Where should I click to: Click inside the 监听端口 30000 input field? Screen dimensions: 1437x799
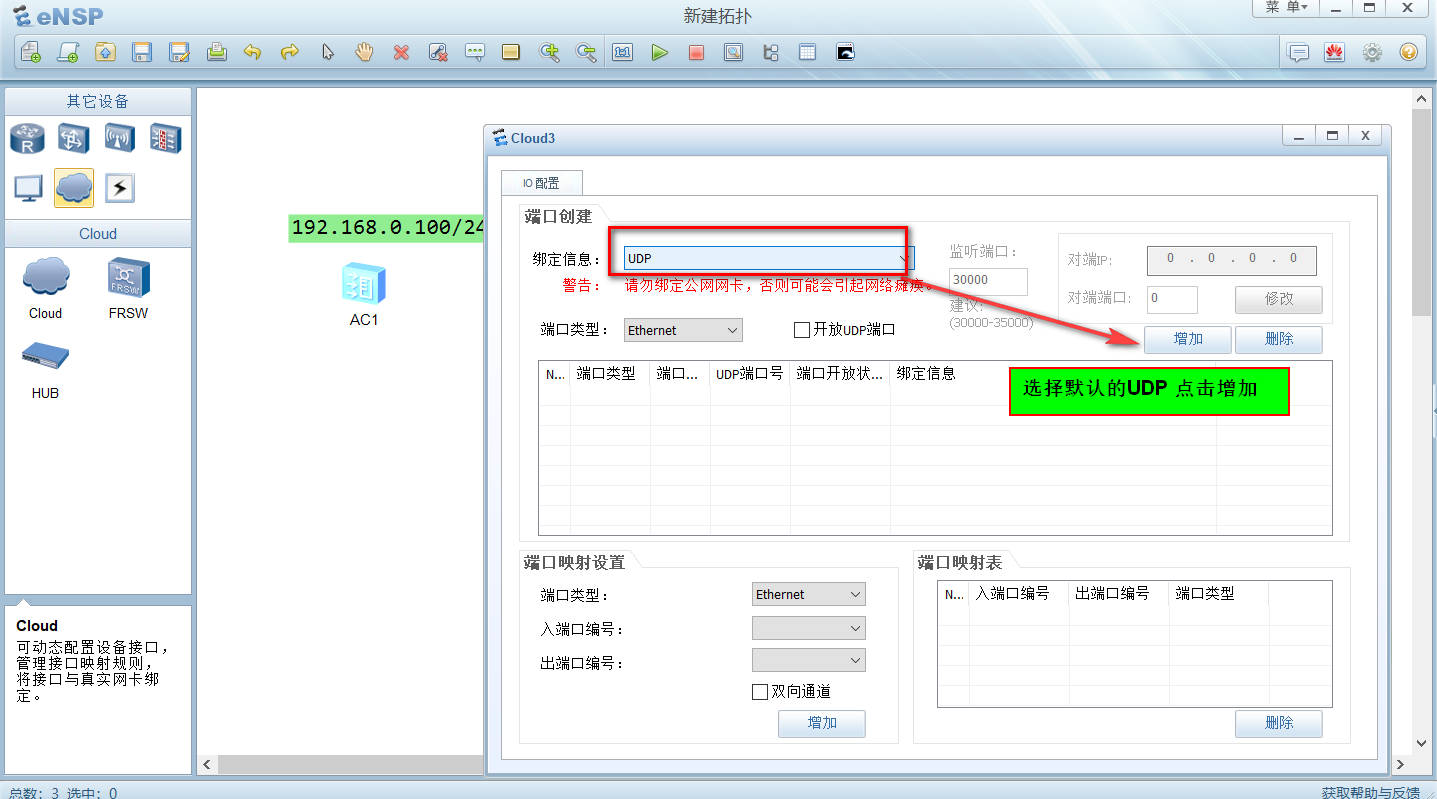(986, 281)
